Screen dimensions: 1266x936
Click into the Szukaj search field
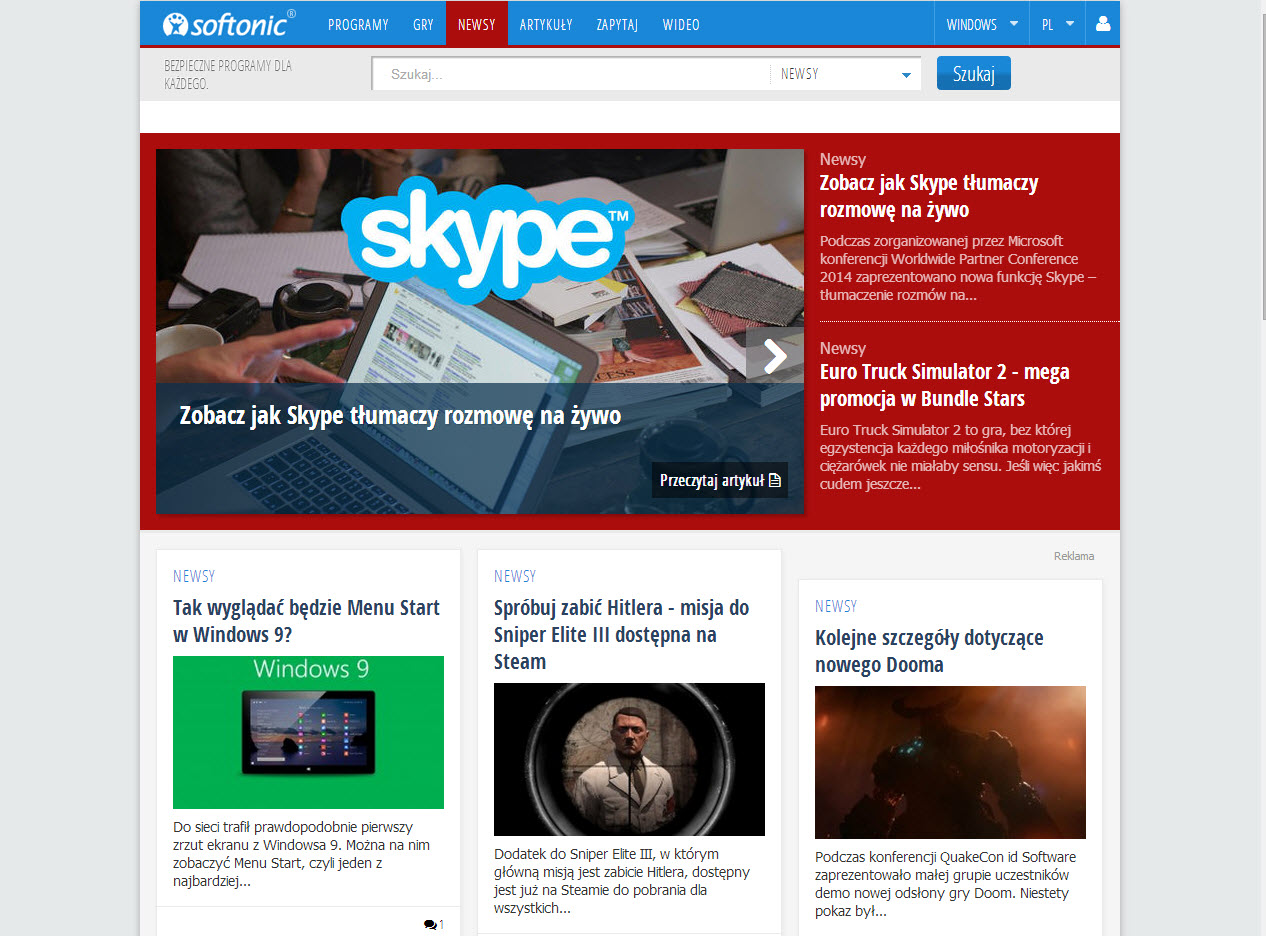click(570, 74)
